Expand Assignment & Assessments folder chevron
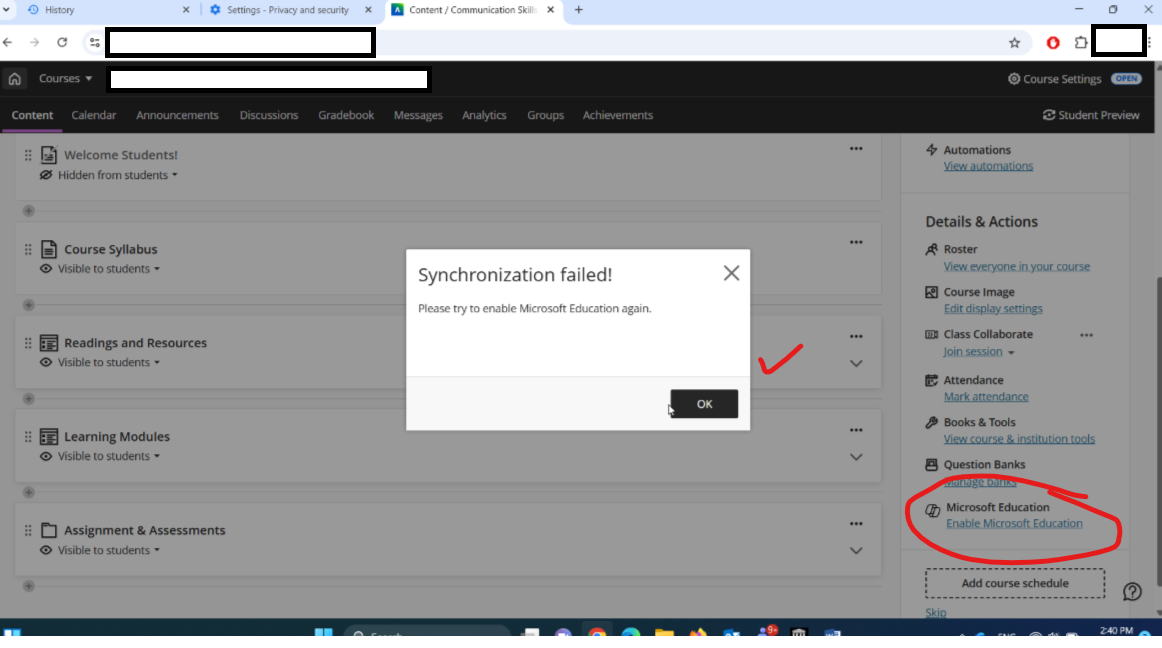 856,551
